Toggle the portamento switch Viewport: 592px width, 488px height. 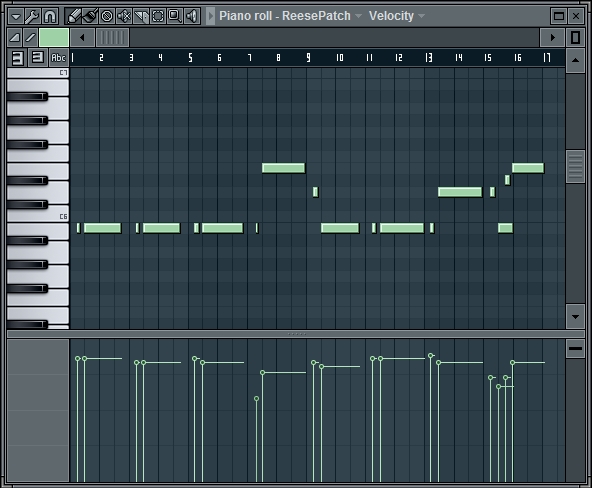click(30, 37)
